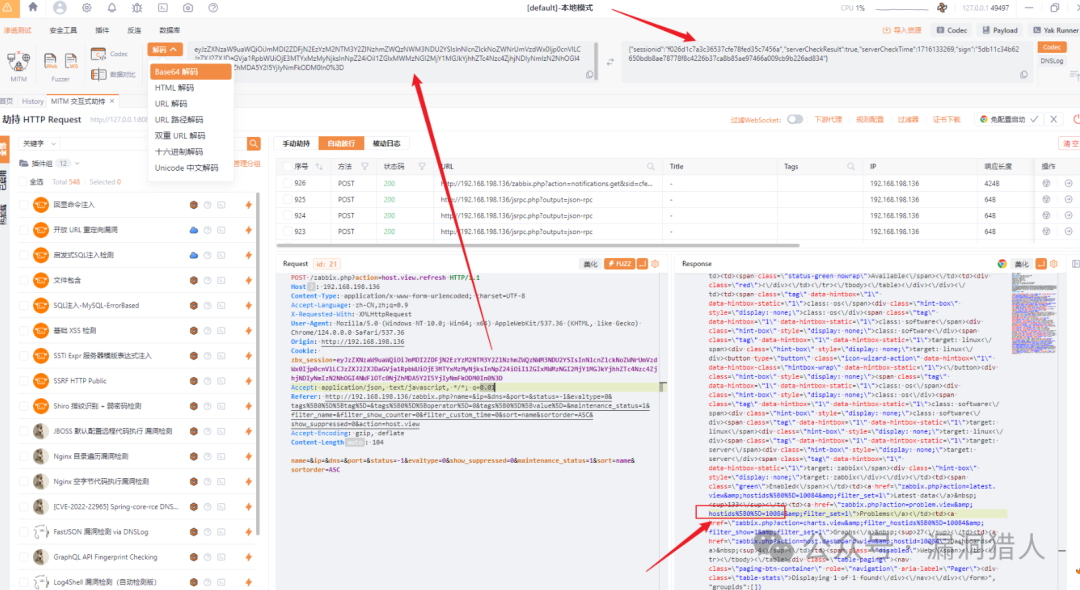The width and height of the screenshot is (1080, 590).
Task: Select 双重 URL 解码 from the menu
Action: (190, 136)
